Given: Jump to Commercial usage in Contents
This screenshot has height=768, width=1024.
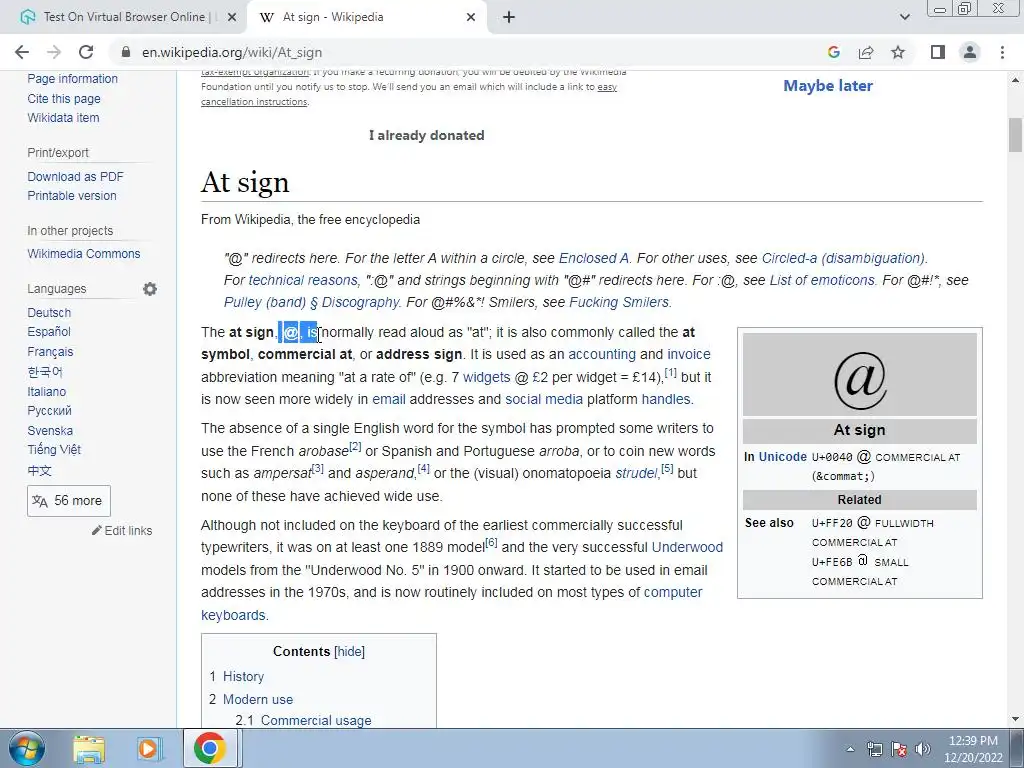Looking at the screenshot, I should [x=316, y=720].
